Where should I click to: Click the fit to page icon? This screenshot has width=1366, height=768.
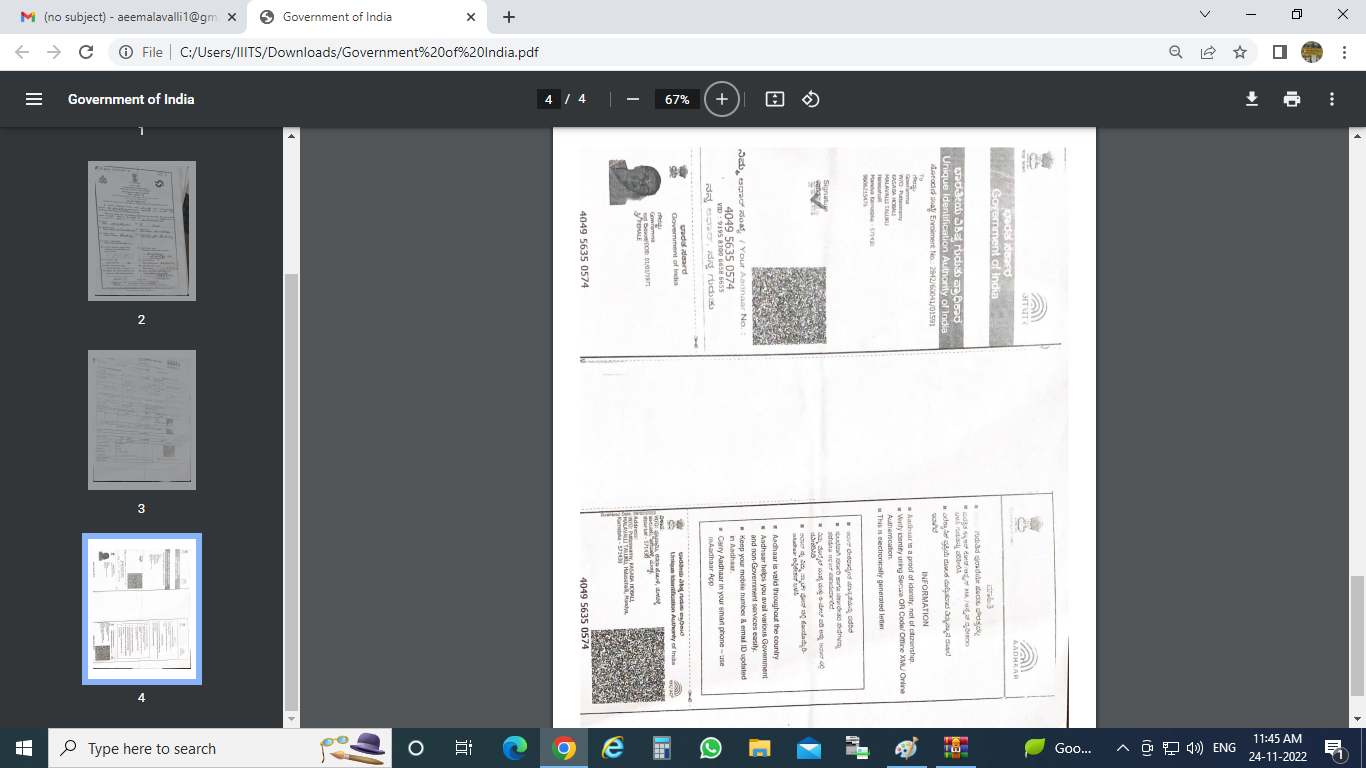coord(774,99)
